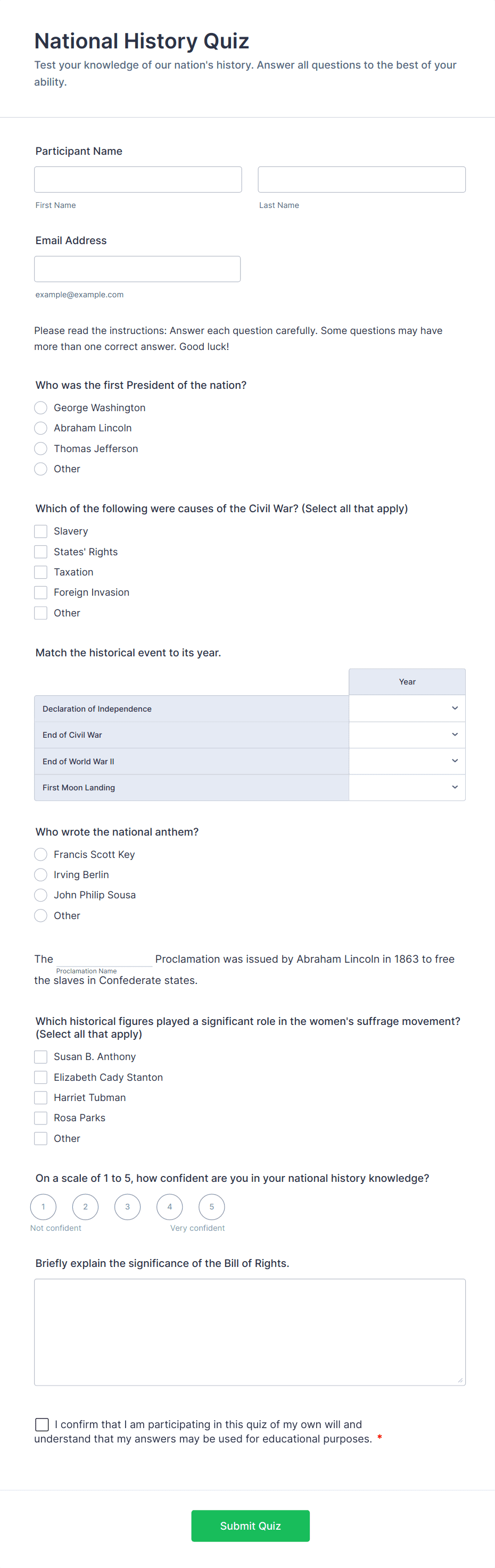495x1568 pixels.
Task: Click the Bill of Rights text area
Action: pos(250,1332)
